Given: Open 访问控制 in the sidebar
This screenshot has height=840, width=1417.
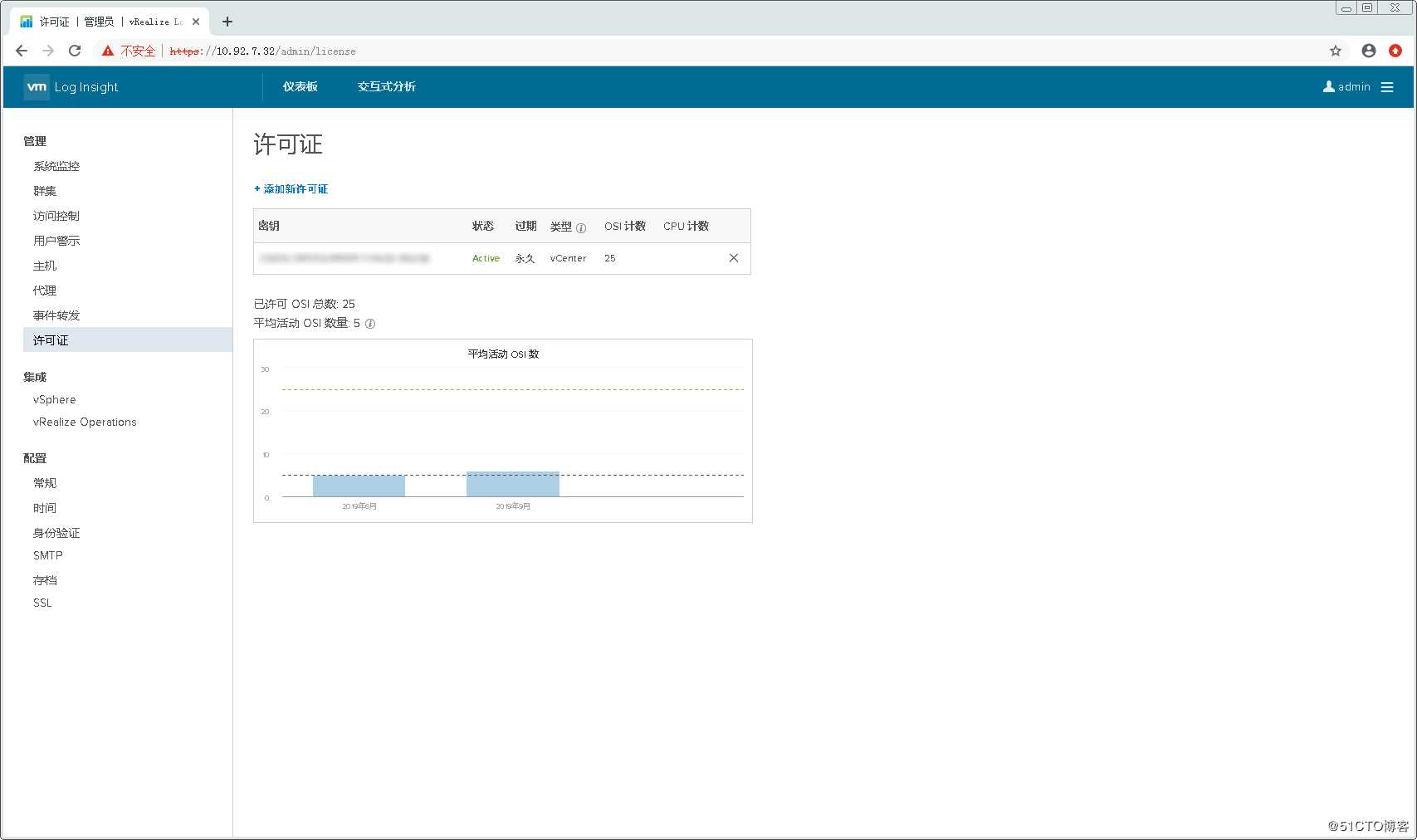Looking at the screenshot, I should pyautogui.click(x=56, y=216).
